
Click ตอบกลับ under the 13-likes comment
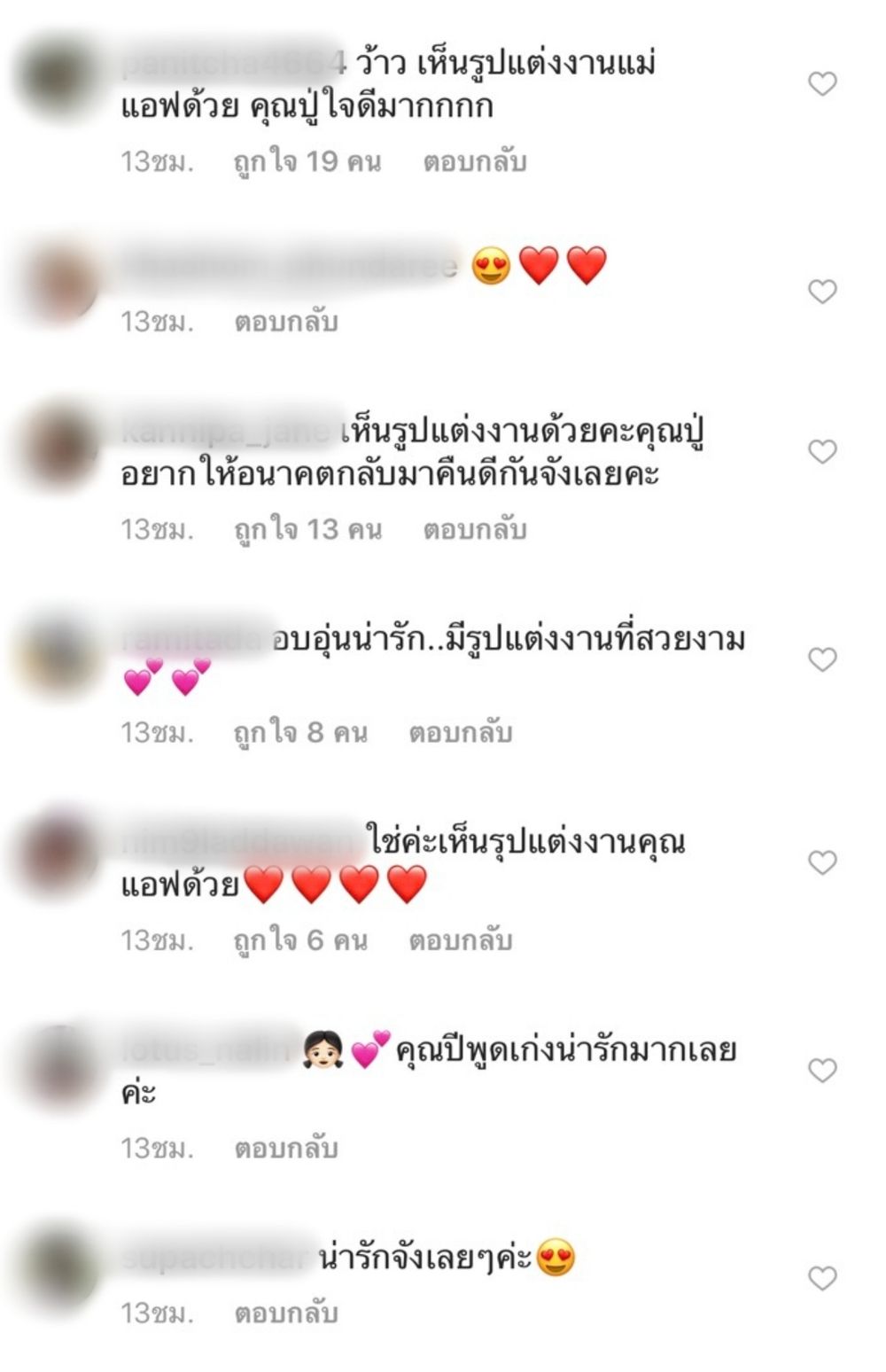click(475, 530)
